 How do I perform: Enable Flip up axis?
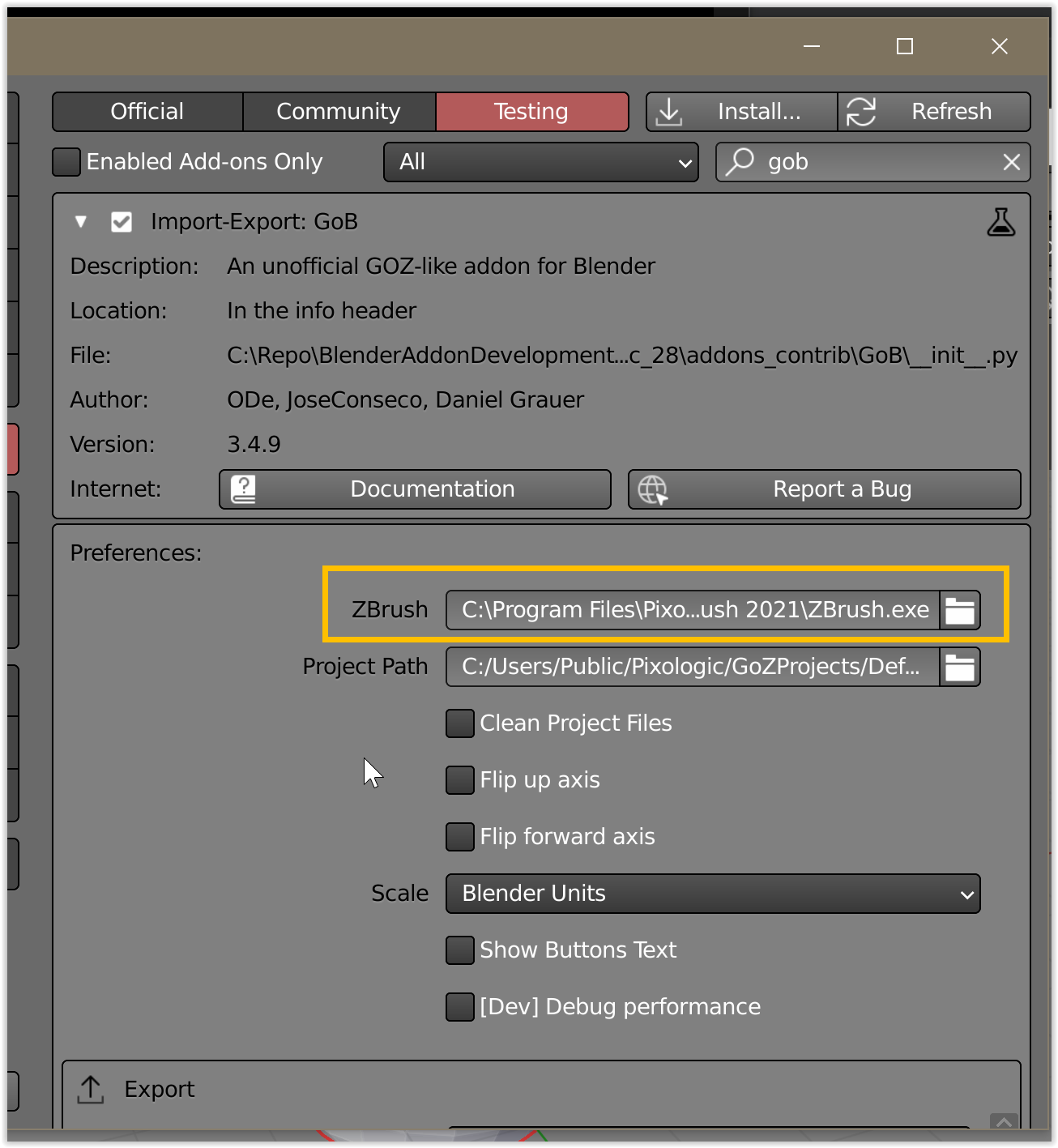pyautogui.click(x=460, y=780)
